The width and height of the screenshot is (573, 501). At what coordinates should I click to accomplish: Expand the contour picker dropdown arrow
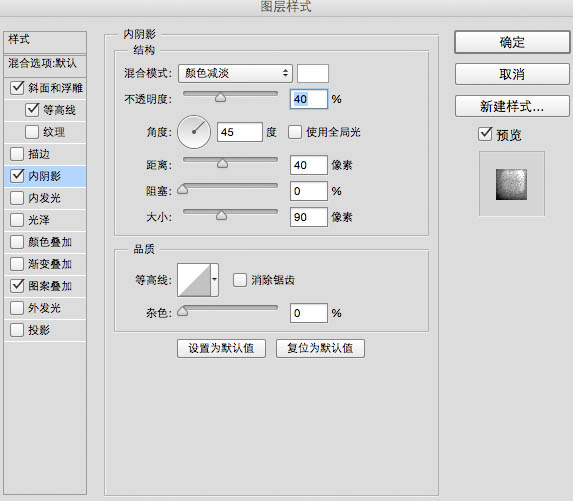[215, 280]
